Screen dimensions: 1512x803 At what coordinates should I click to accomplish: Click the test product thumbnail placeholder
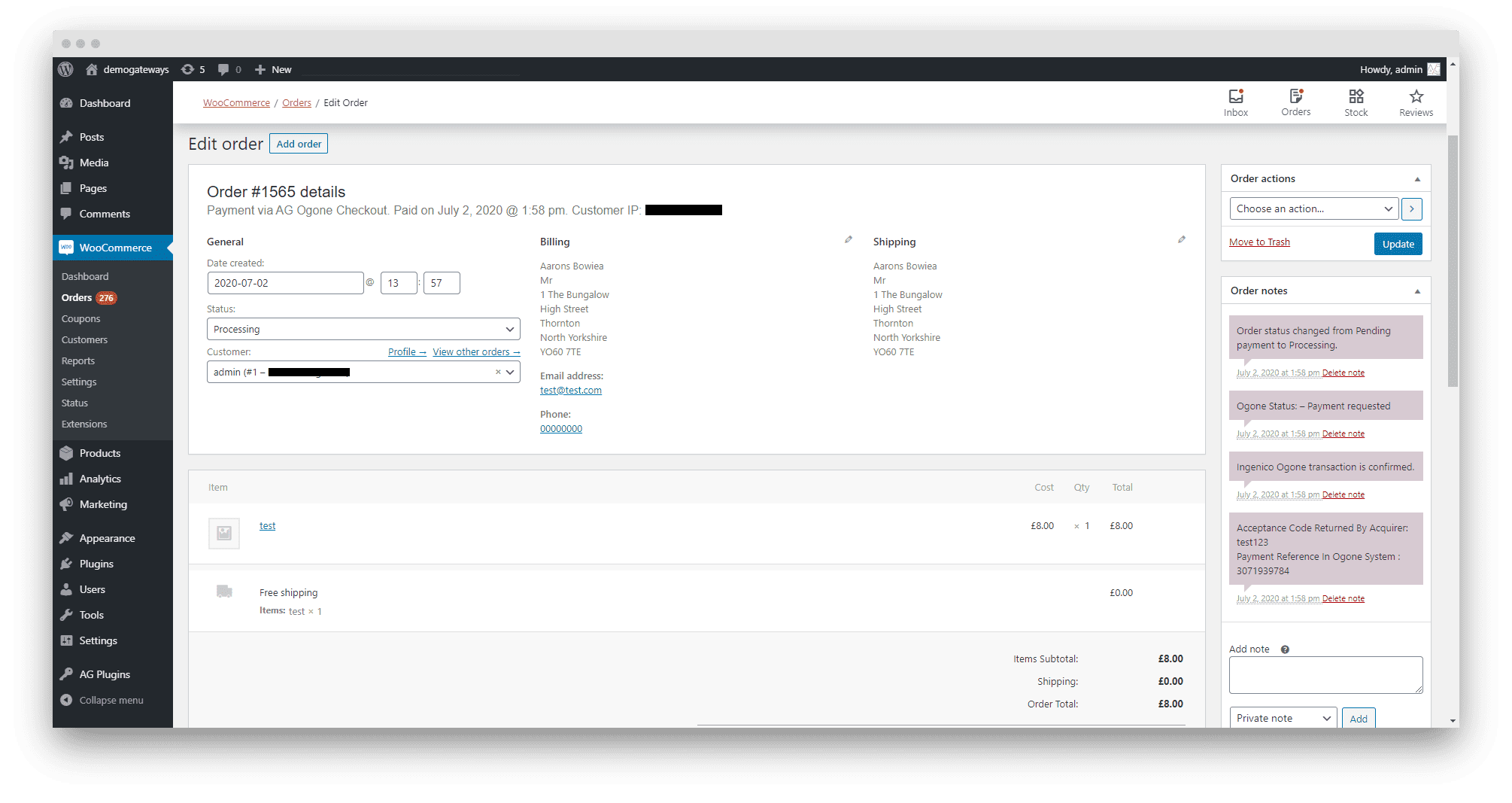pos(224,533)
